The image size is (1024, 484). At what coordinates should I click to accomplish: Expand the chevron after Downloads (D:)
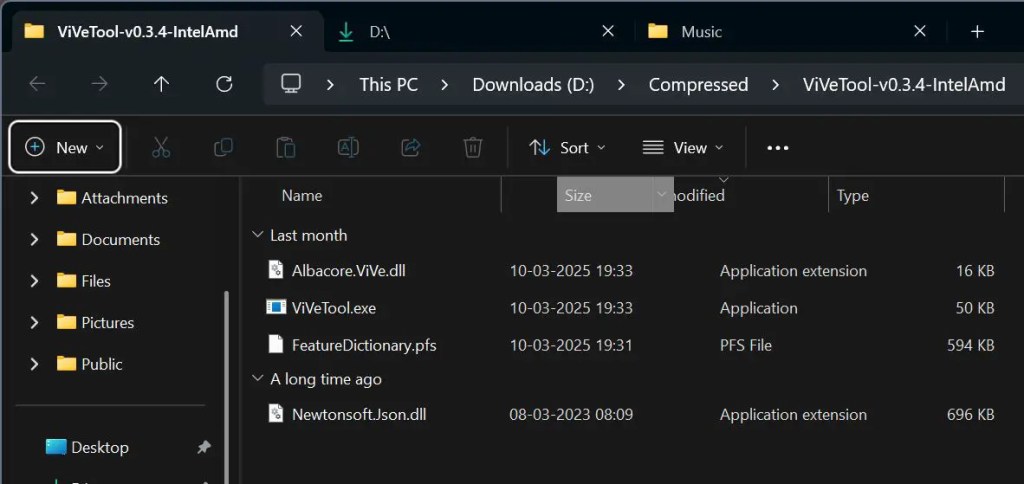click(621, 85)
